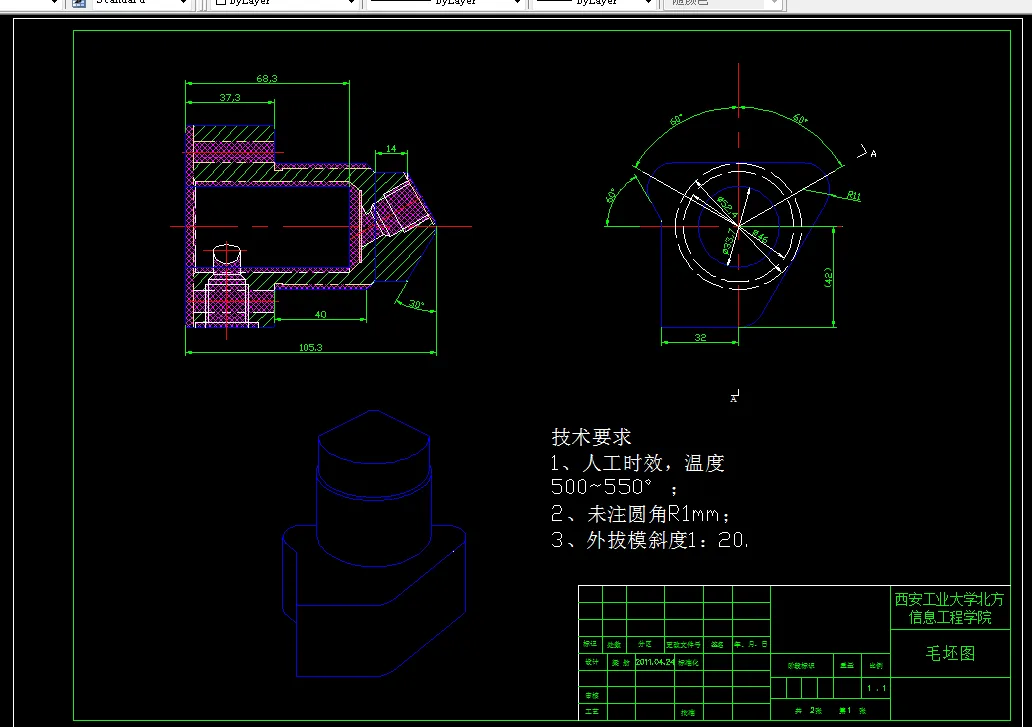Select the line '2、未注圆角R1mm'
The width and height of the screenshot is (1032, 727).
coord(640,514)
